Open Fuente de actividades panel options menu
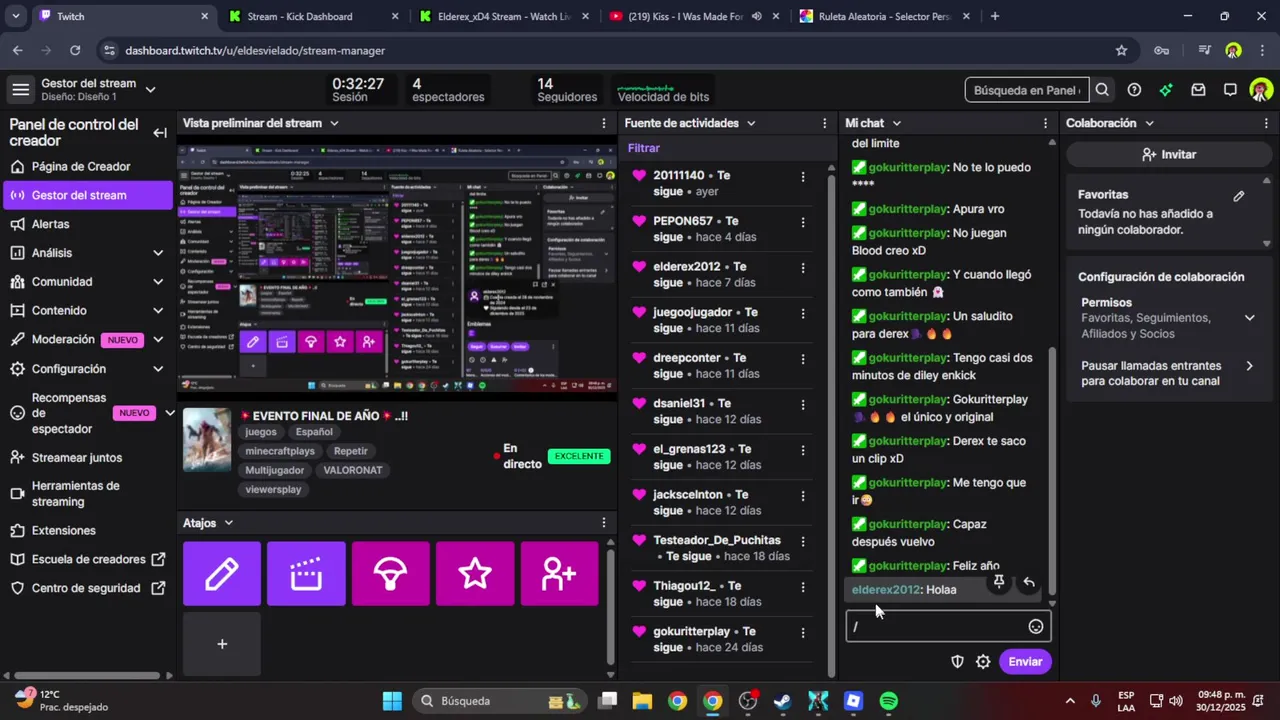The image size is (1280, 720). [825, 123]
